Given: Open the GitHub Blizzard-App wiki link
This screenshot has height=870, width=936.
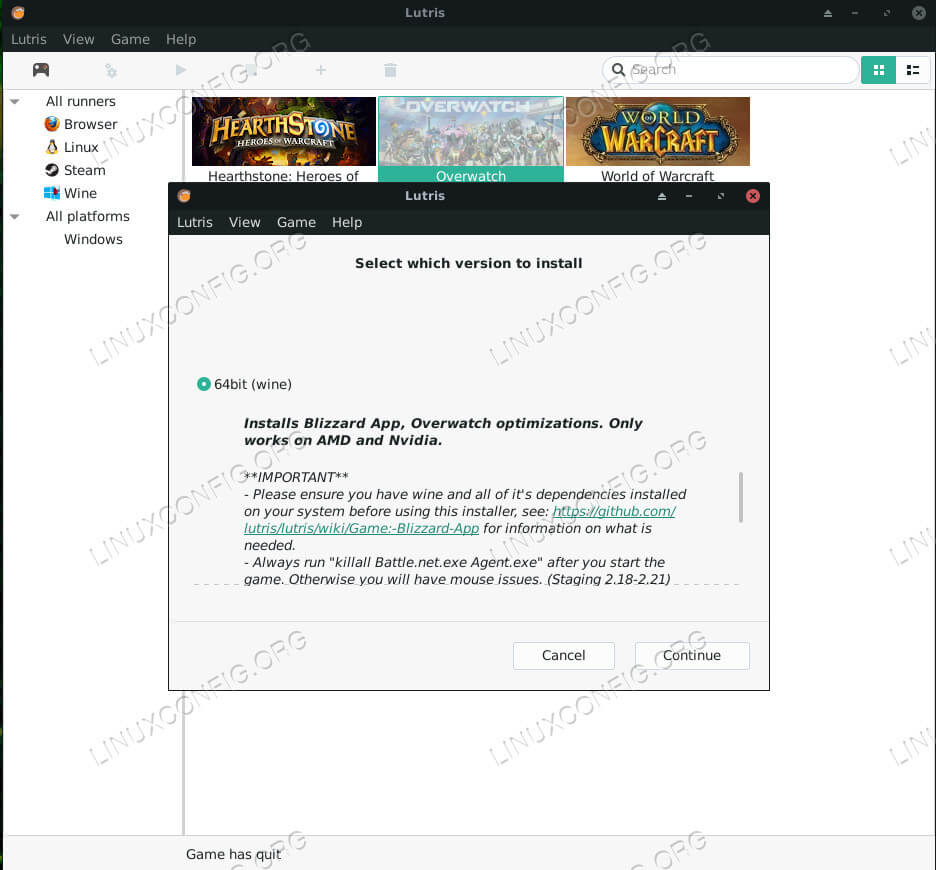Looking at the screenshot, I should [460, 519].
